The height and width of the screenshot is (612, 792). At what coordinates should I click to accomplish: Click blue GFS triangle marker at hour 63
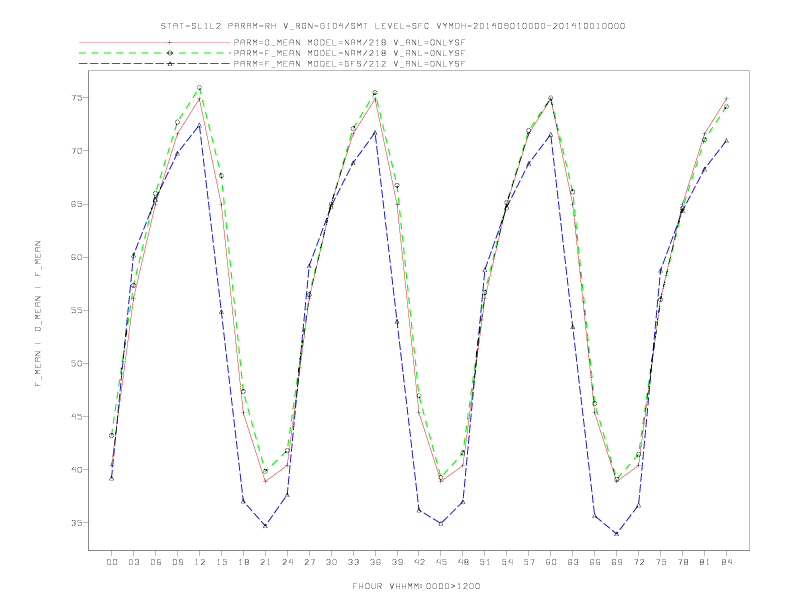(573, 327)
